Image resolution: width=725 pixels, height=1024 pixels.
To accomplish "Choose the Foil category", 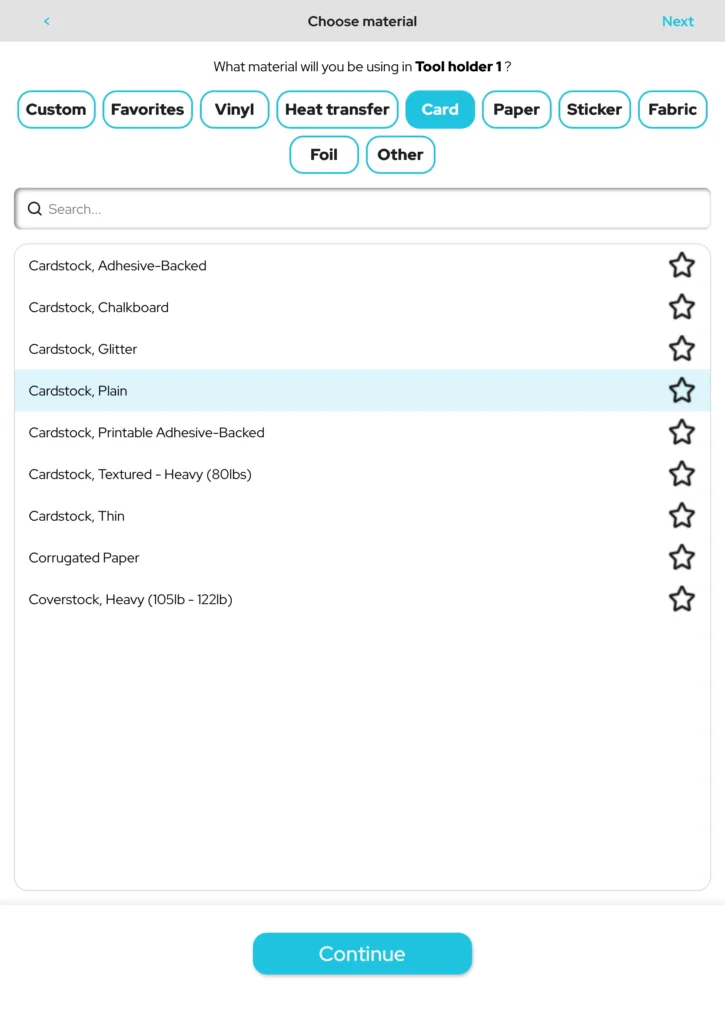I will (x=323, y=155).
